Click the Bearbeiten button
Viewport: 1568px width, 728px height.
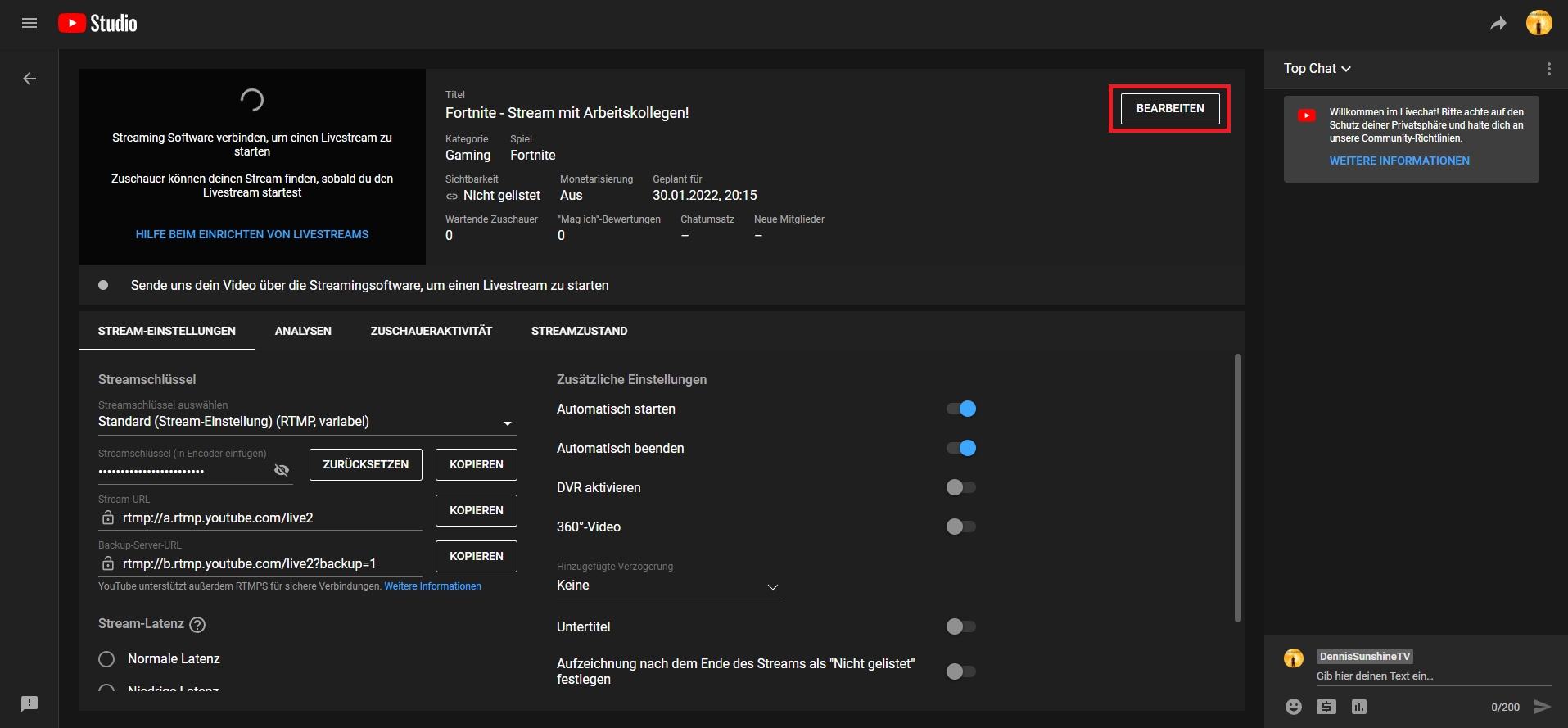[1170, 108]
